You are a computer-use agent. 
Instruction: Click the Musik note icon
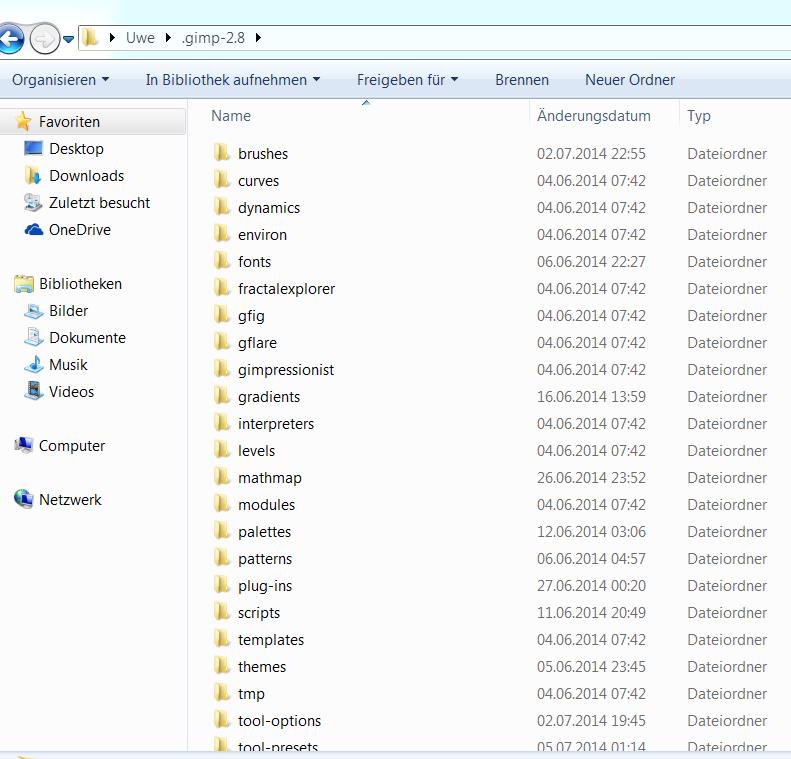[34, 364]
